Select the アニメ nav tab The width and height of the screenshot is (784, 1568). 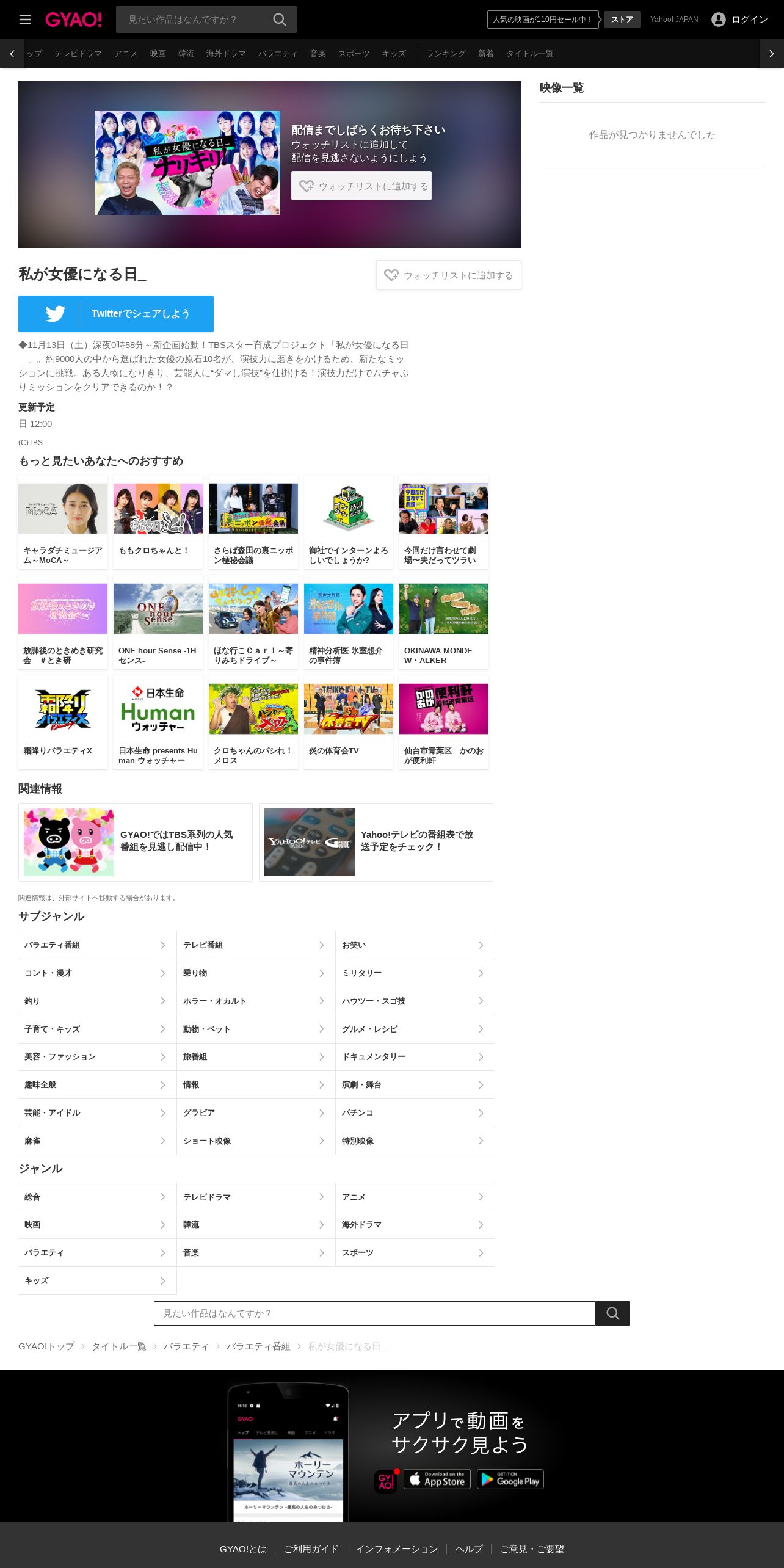click(126, 54)
